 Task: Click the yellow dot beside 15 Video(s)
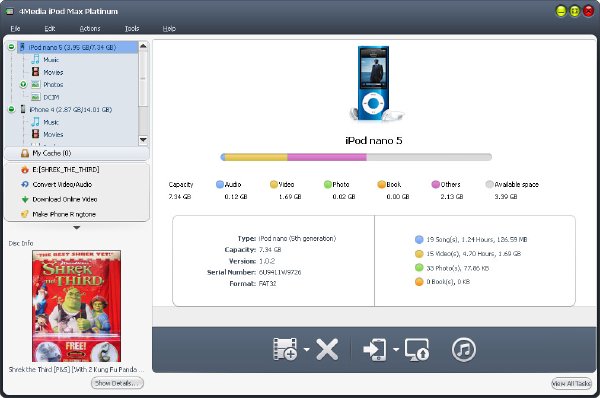pos(419,254)
